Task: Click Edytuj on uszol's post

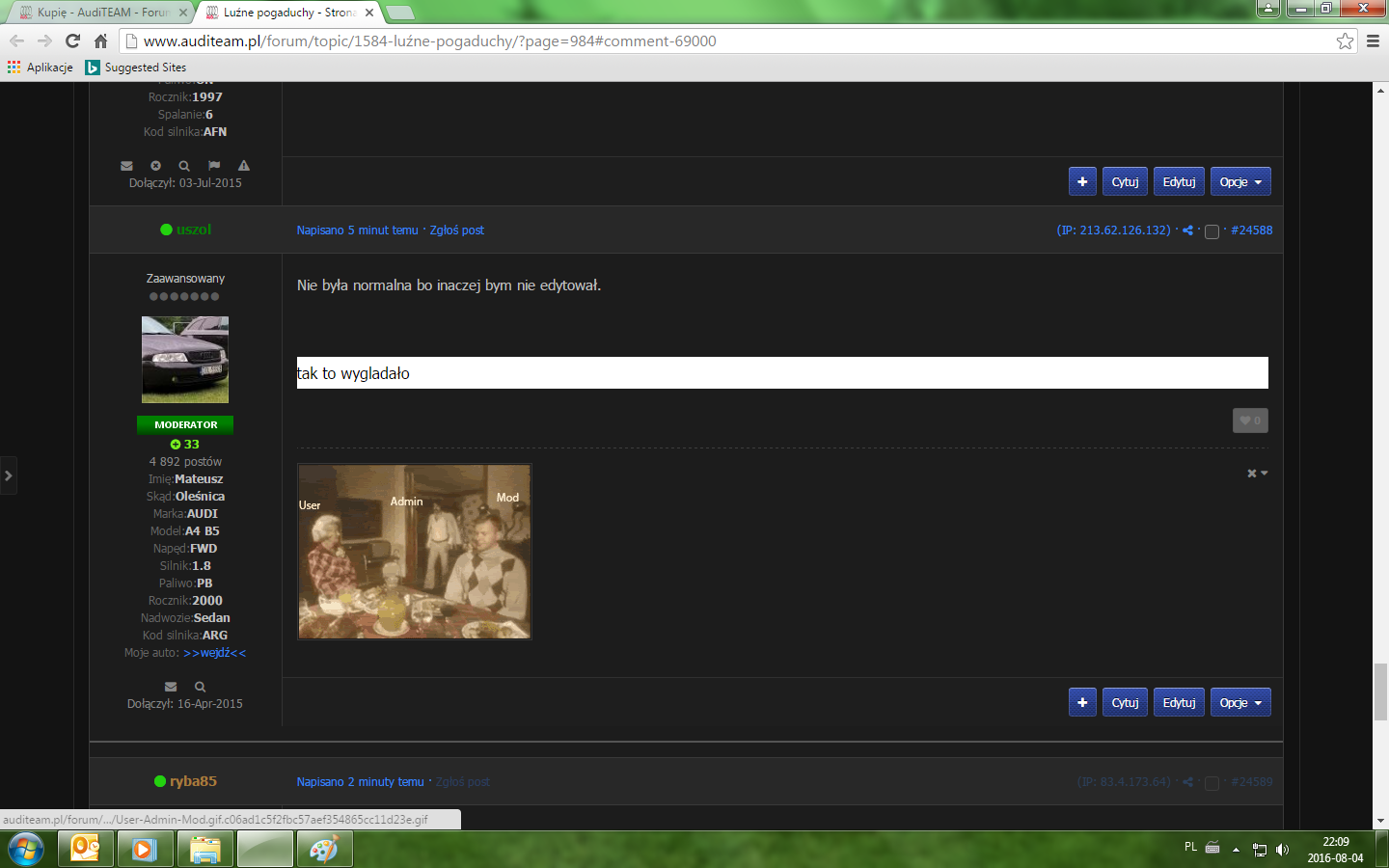Action: click(1179, 702)
